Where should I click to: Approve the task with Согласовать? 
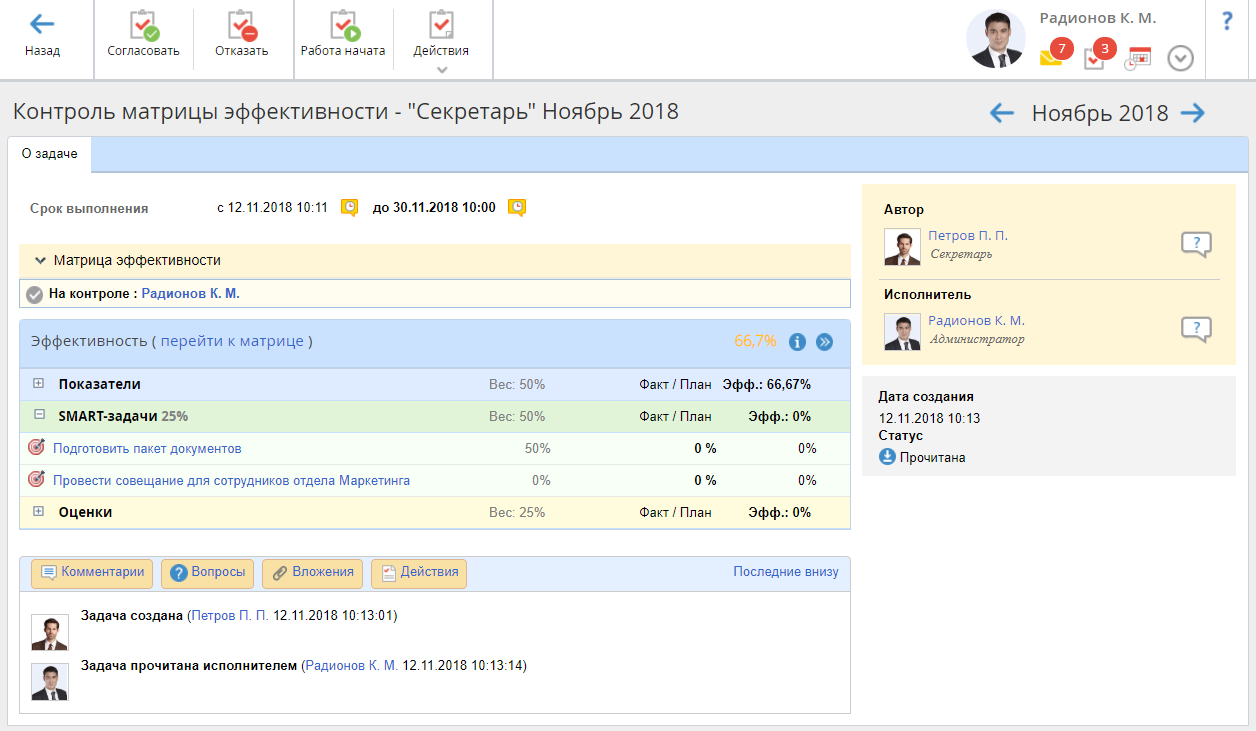(x=143, y=36)
